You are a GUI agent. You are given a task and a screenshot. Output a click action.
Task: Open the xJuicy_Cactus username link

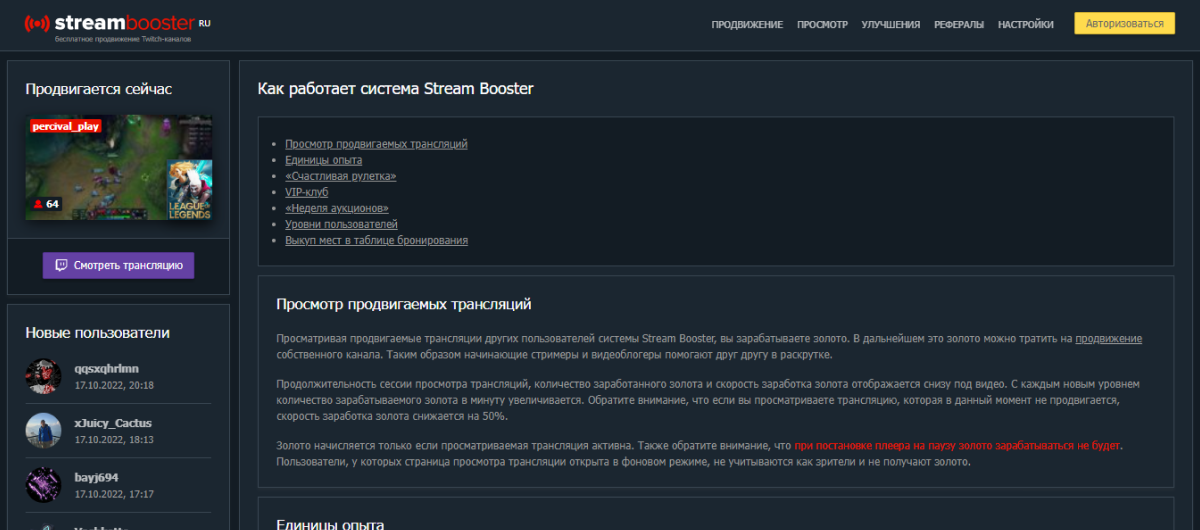pyautogui.click(x=113, y=423)
